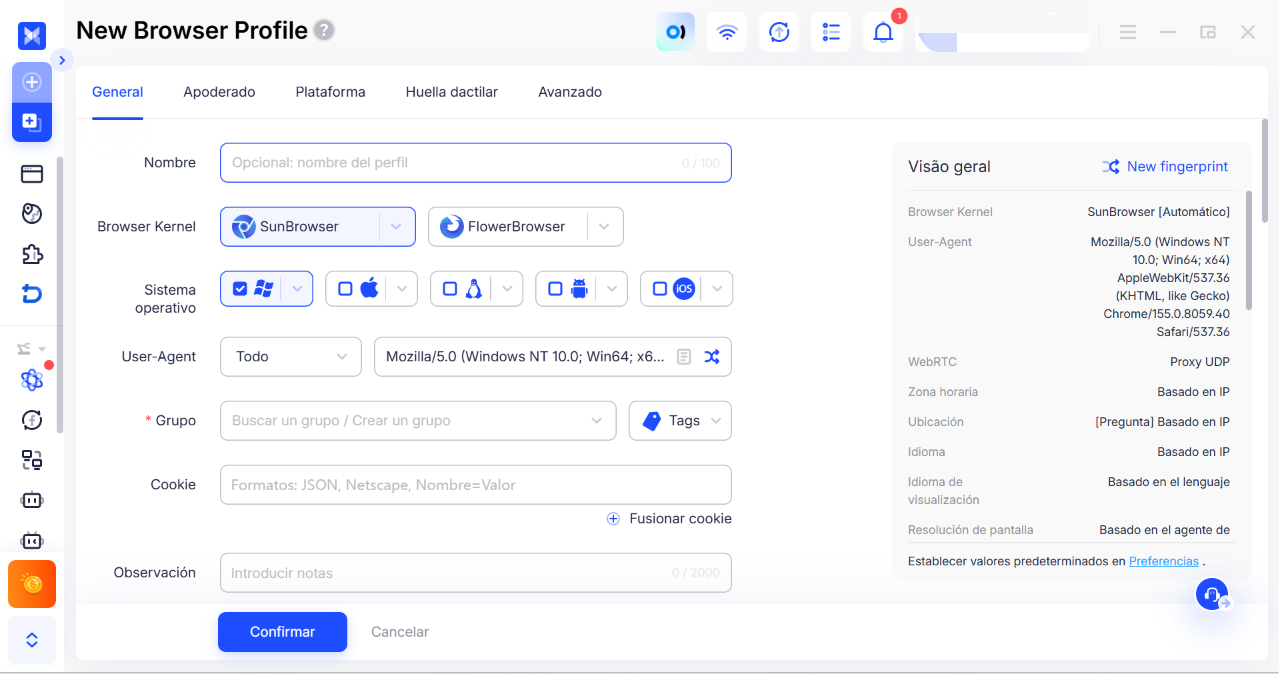Open the Tags dropdown
The width and height of the screenshot is (1279, 674).
coord(680,420)
